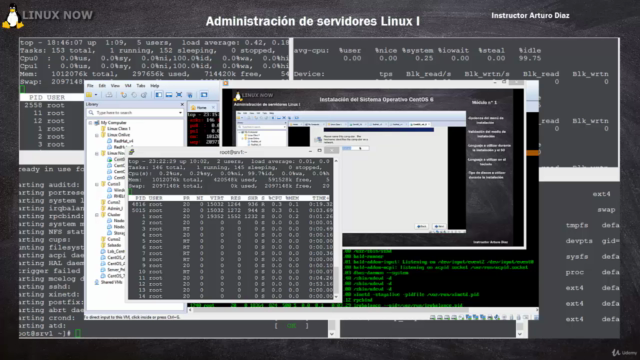Click the PuTTY icon in root@srv1 title bar
Viewport: 640px width, 360px height.
(x=131, y=152)
